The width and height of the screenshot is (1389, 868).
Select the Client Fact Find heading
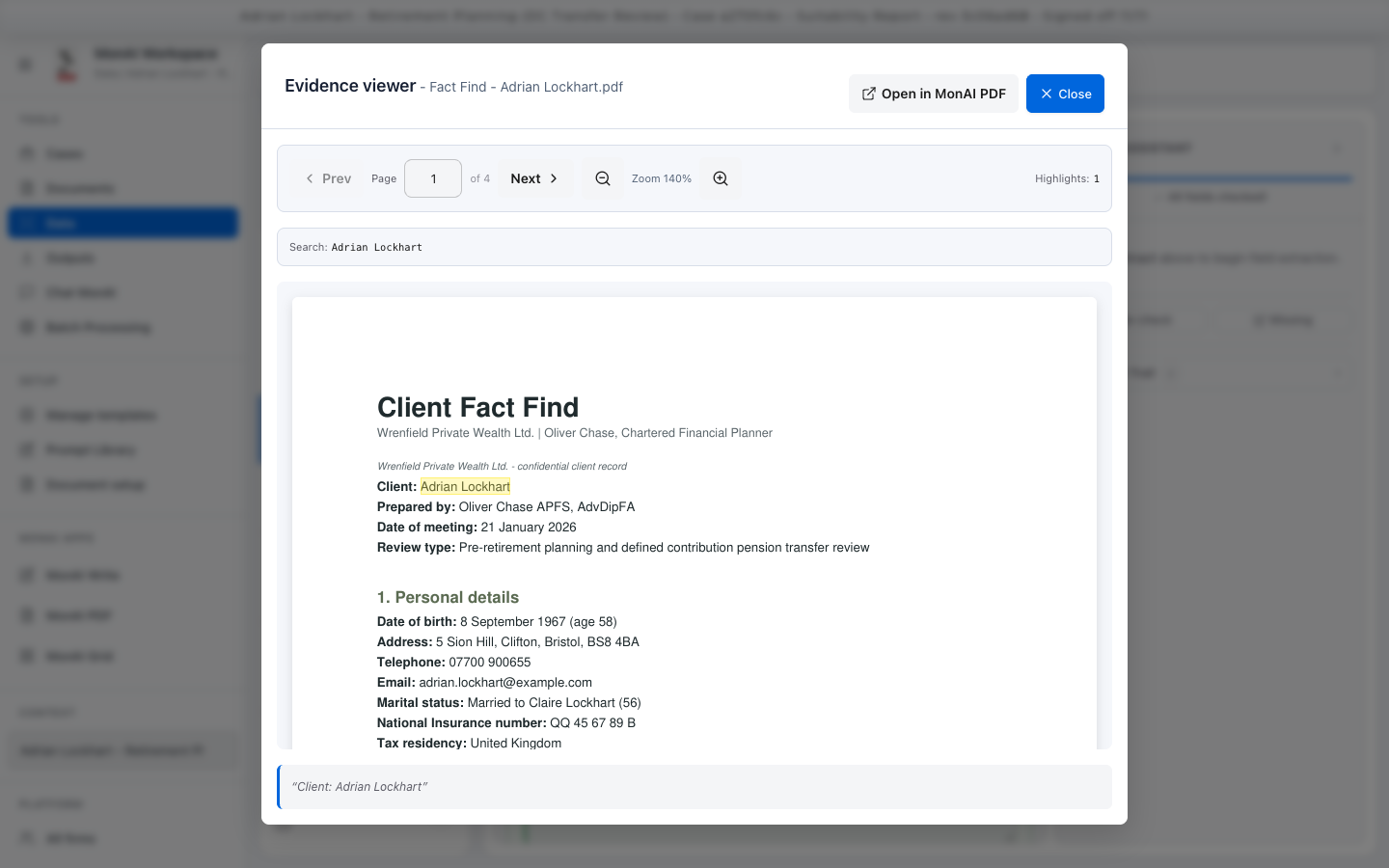477,407
